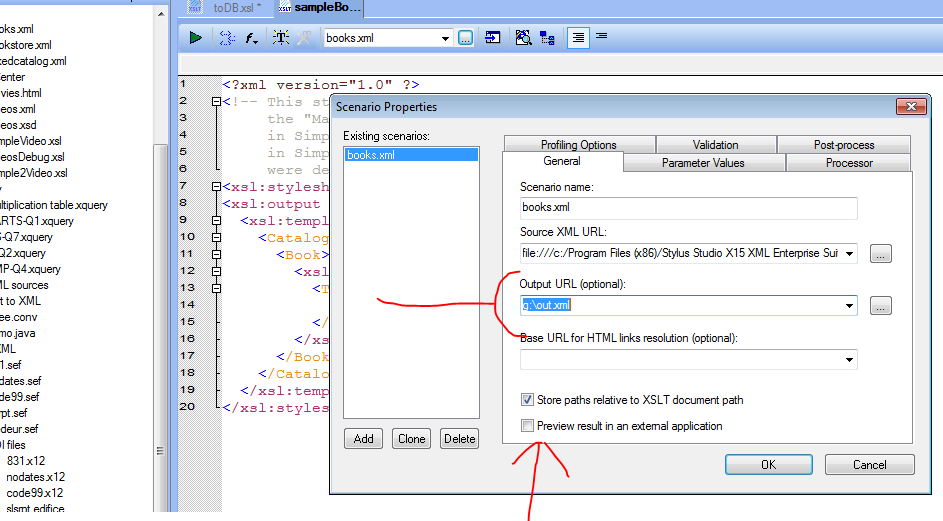Click the greyed-out crossed T icon
The width and height of the screenshot is (943, 521).
(304, 38)
